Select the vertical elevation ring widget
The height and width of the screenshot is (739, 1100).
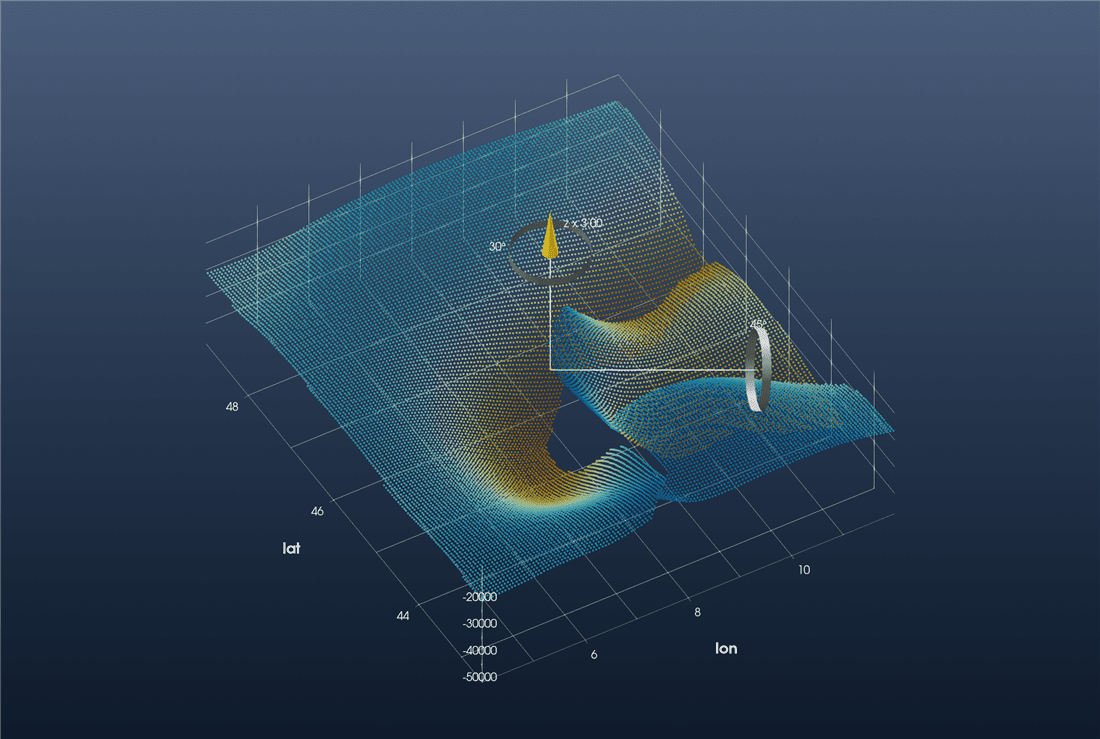(x=758, y=368)
